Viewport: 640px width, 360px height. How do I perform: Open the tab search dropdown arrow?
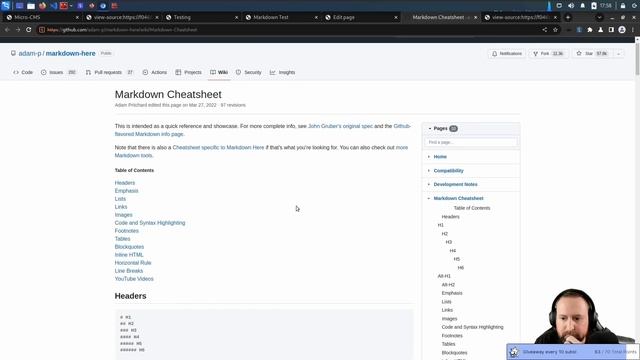point(599,18)
